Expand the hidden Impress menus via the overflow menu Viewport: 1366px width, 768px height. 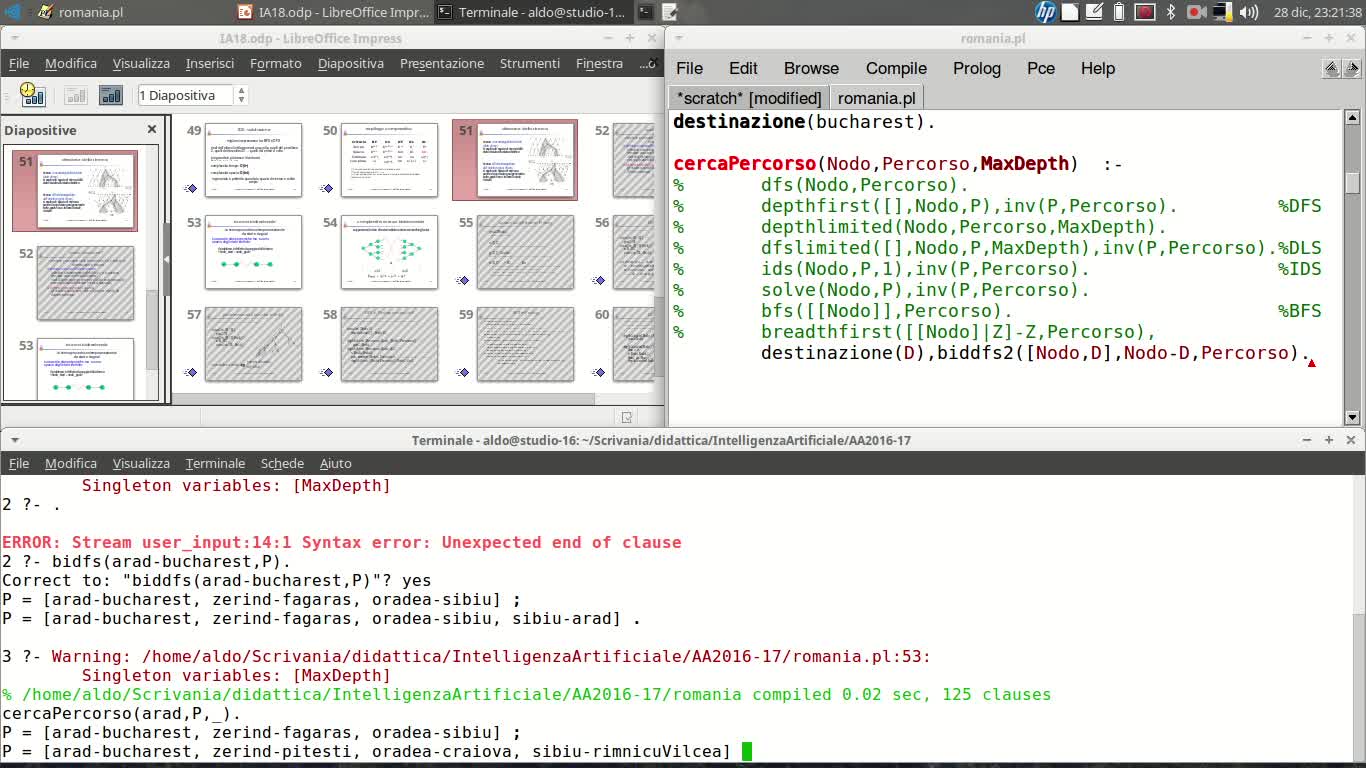point(646,63)
